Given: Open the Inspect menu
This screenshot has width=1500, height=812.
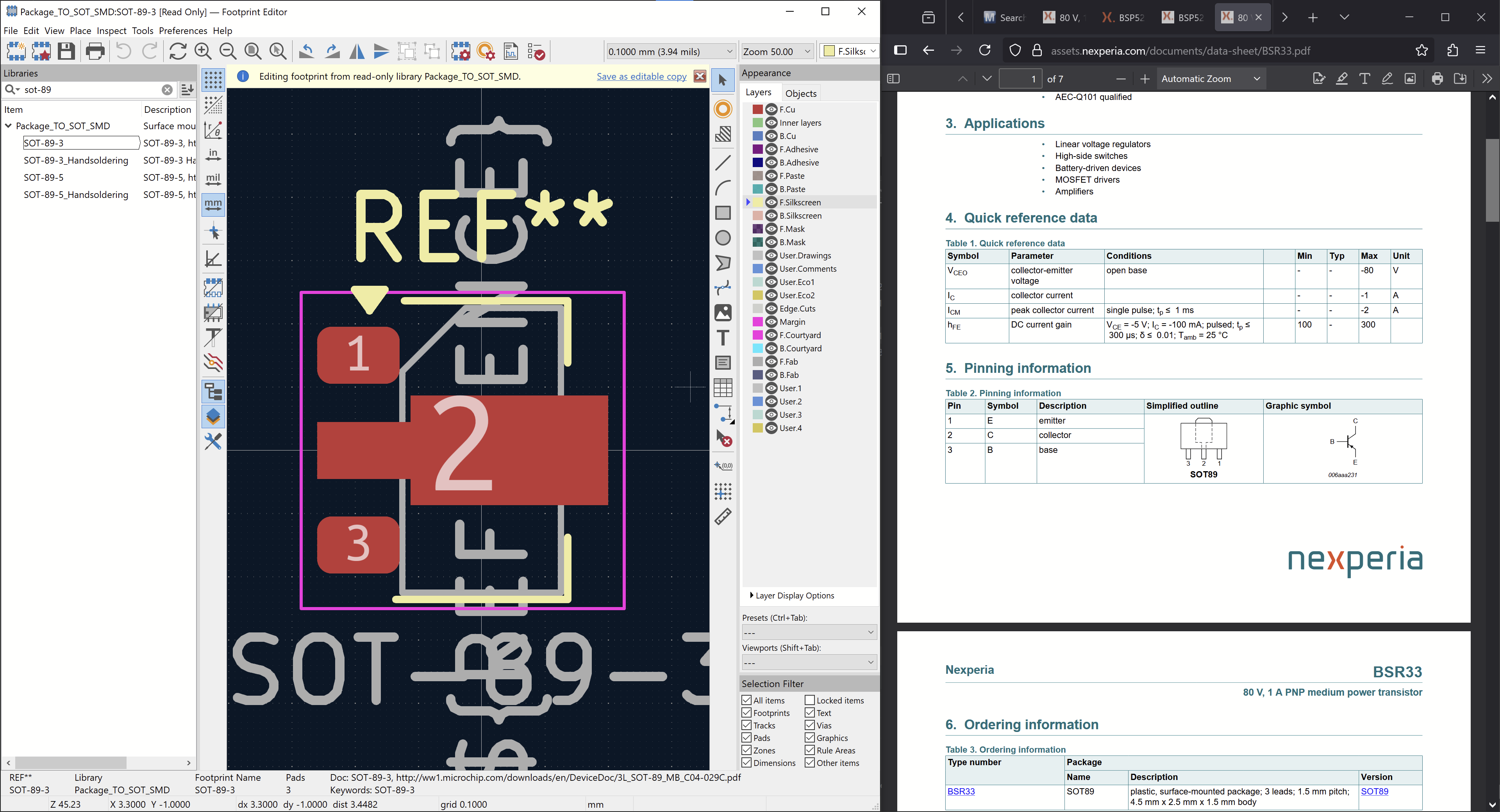Looking at the screenshot, I should 111,30.
